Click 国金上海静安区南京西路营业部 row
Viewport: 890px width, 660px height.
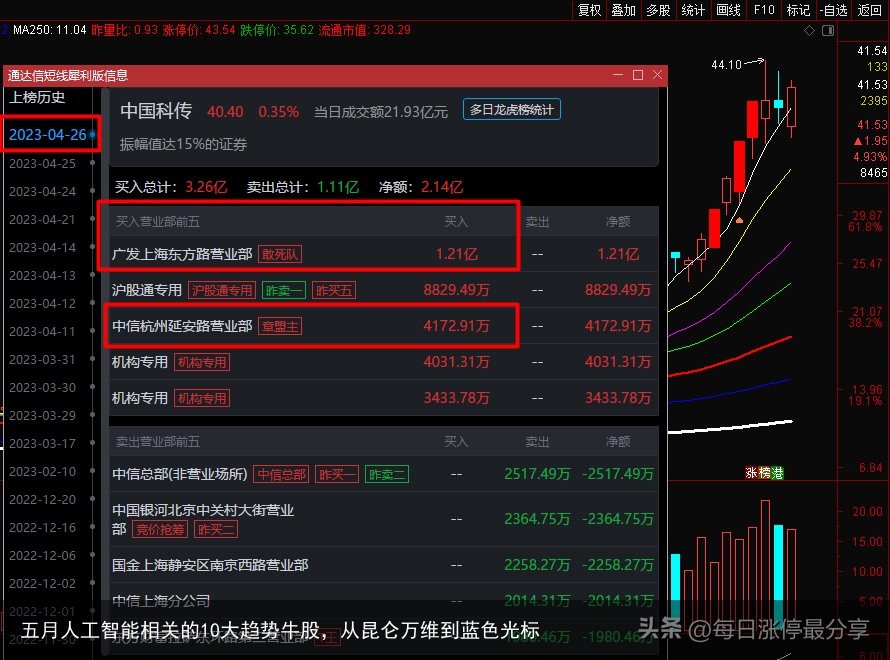pyautogui.click(x=384, y=565)
